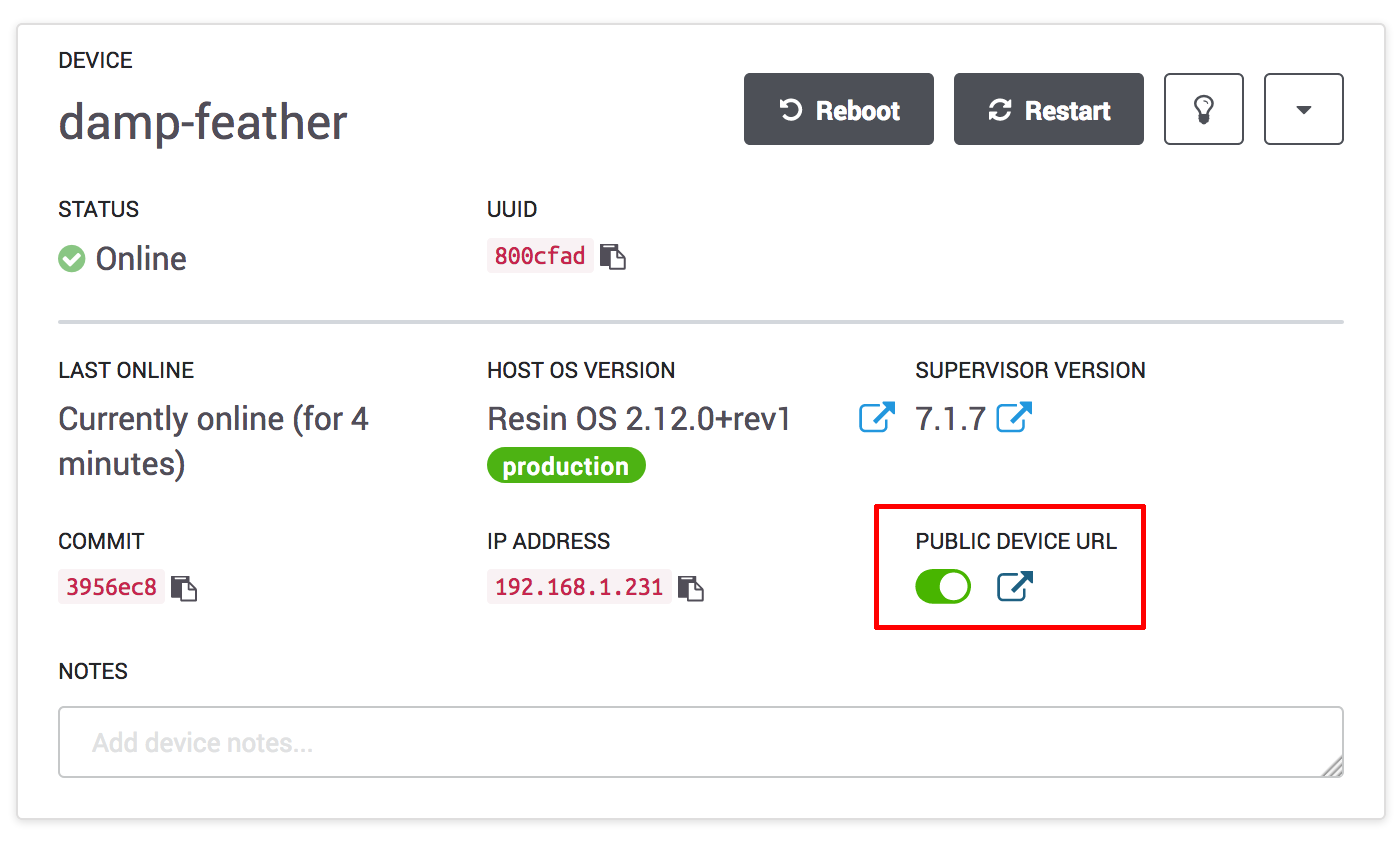
Task: Toggle the device's online status indicator
Action: pos(71,258)
